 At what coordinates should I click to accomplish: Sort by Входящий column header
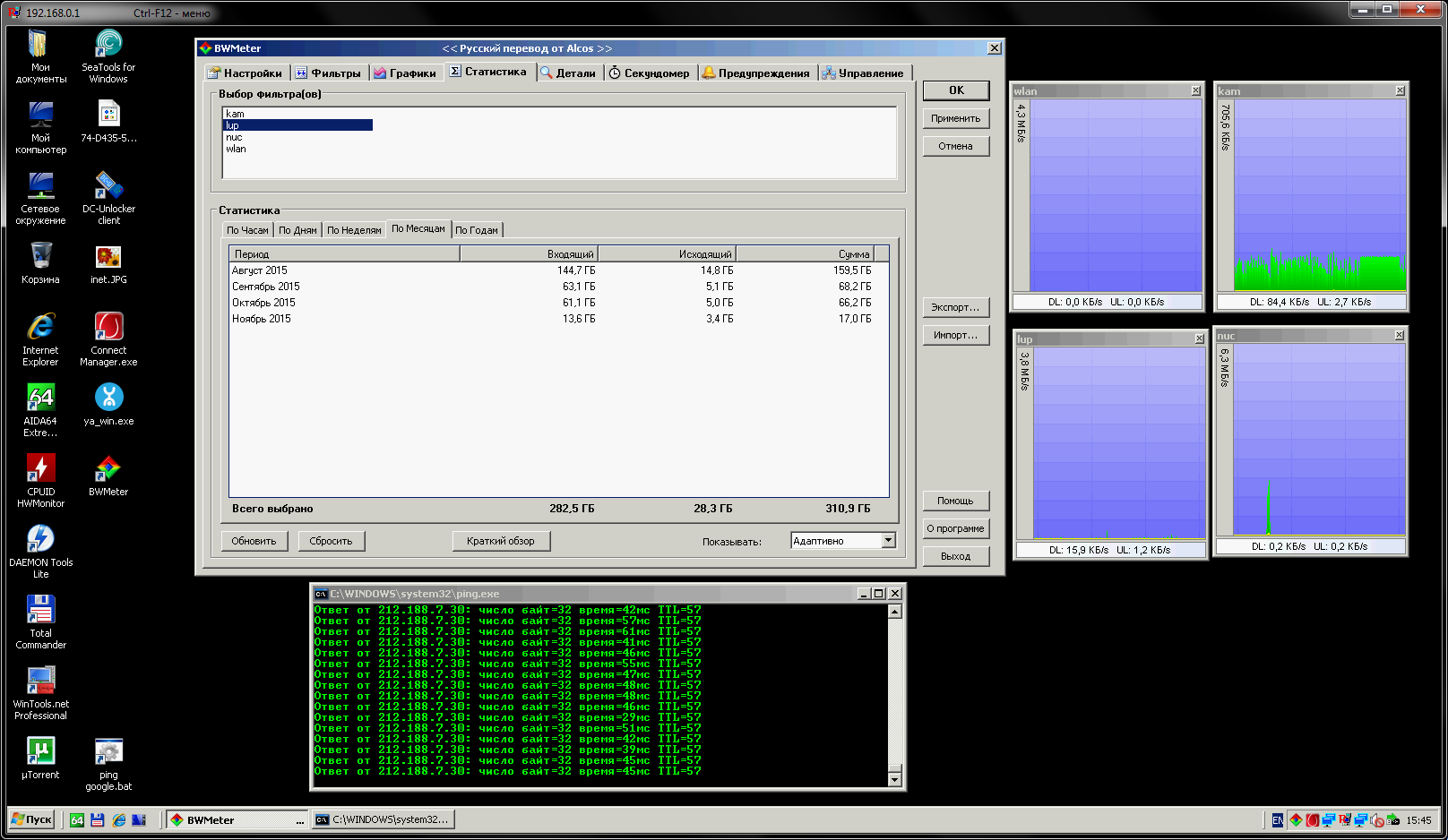(529, 254)
